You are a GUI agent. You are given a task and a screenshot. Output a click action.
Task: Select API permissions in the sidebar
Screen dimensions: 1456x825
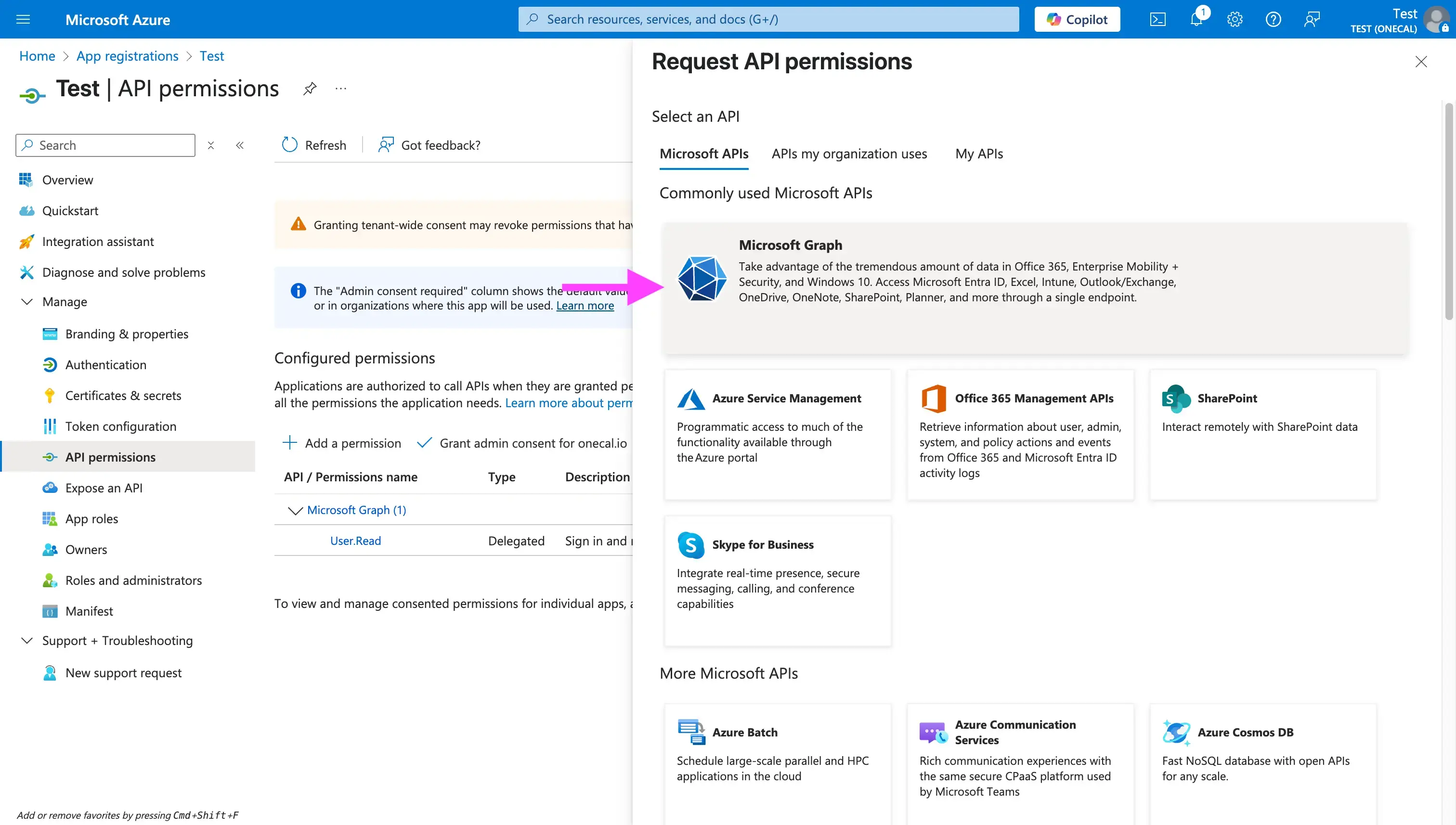coord(128,457)
